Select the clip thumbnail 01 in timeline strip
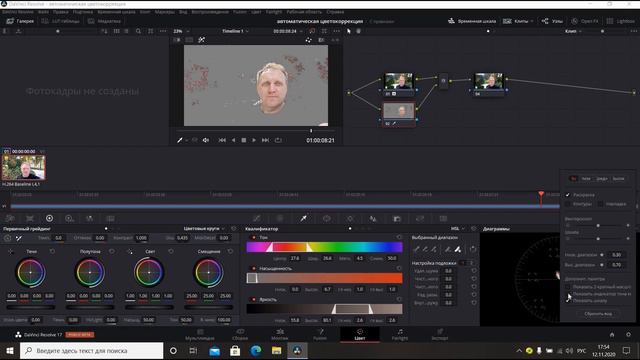The image size is (640, 360). 24,167
